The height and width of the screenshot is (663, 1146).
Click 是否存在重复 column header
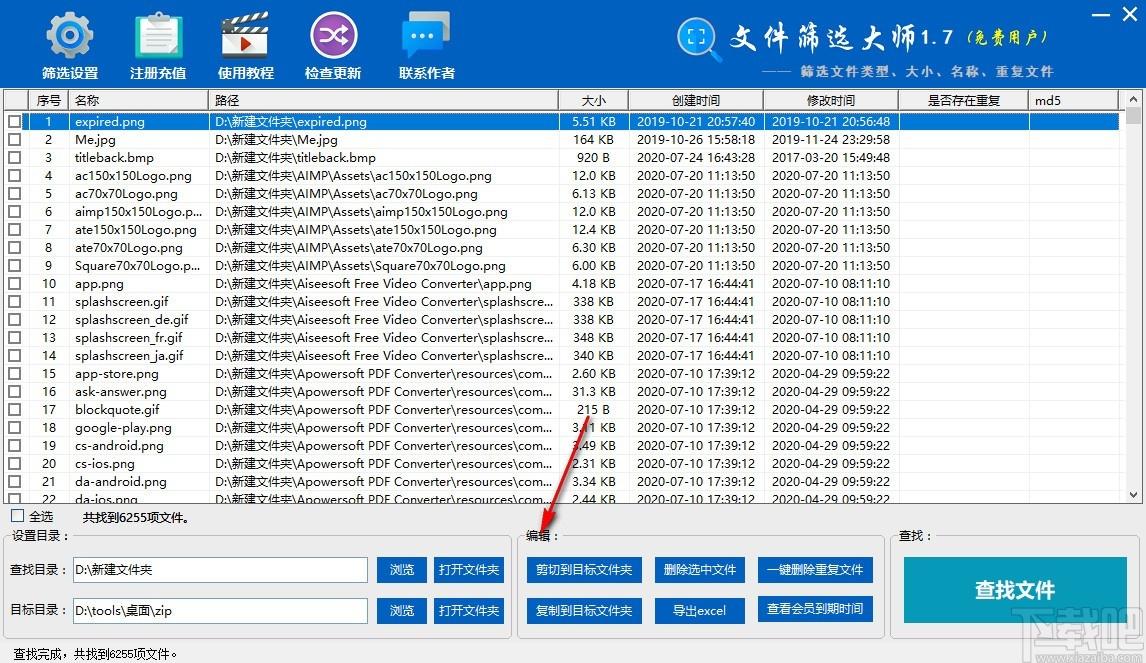[963, 100]
